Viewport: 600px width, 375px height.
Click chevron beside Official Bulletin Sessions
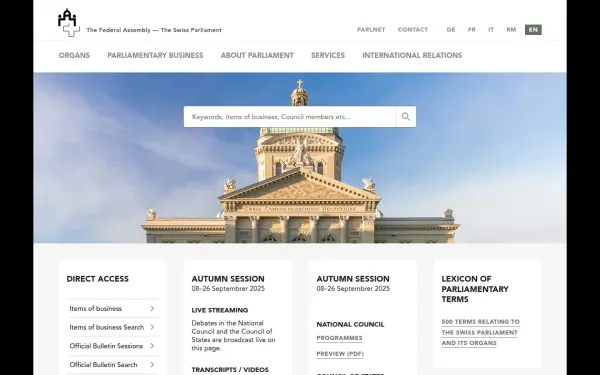click(152, 346)
